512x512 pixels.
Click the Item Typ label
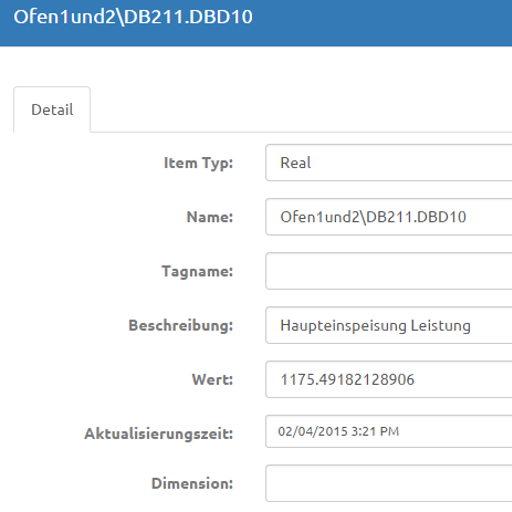pyautogui.click(x=198, y=163)
